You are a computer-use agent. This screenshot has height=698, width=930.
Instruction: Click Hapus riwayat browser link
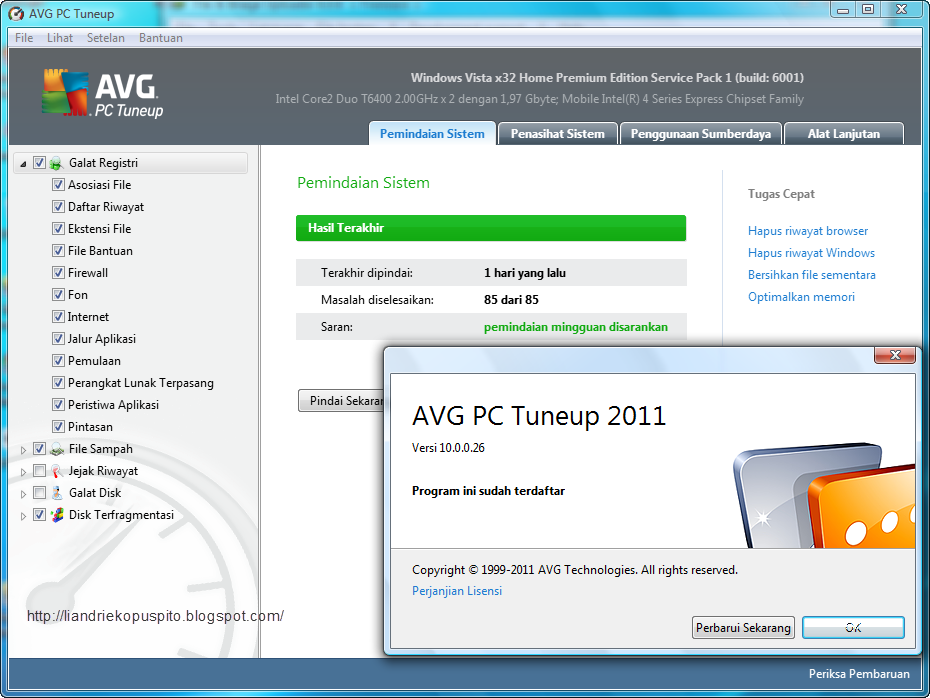pyautogui.click(x=808, y=231)
